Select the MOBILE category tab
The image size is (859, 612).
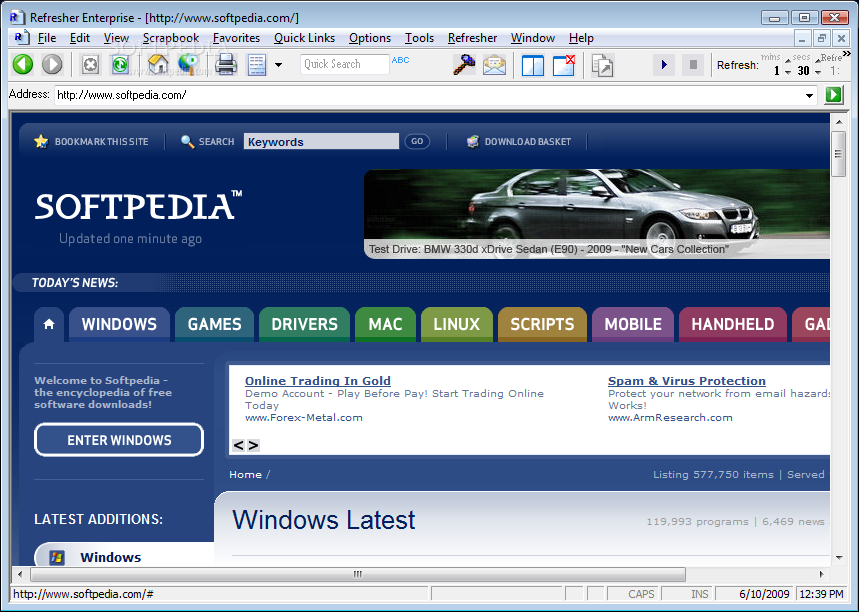pyautogui.click(x=633, y=324)
